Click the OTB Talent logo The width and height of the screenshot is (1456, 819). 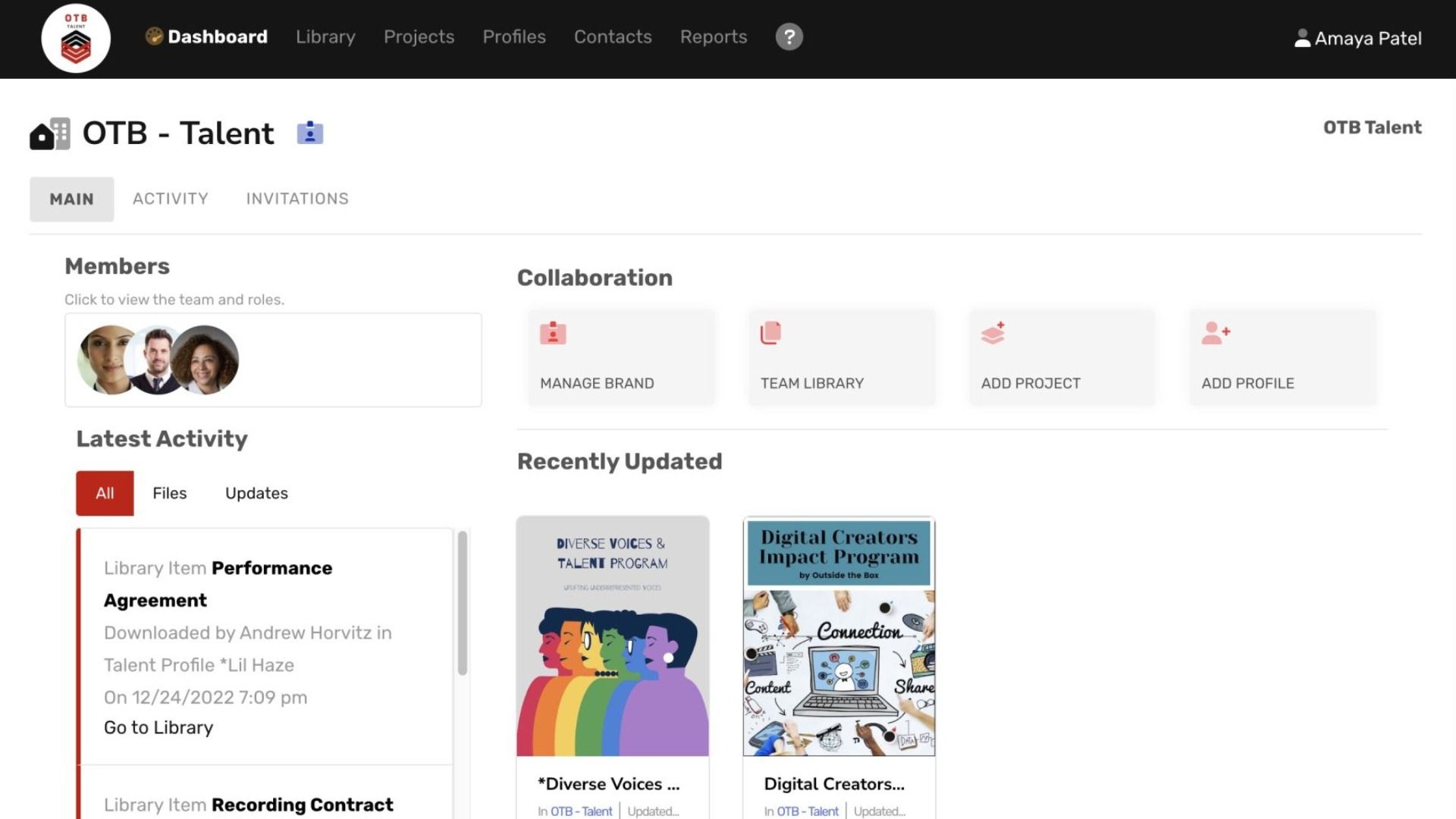click(76, 39)
